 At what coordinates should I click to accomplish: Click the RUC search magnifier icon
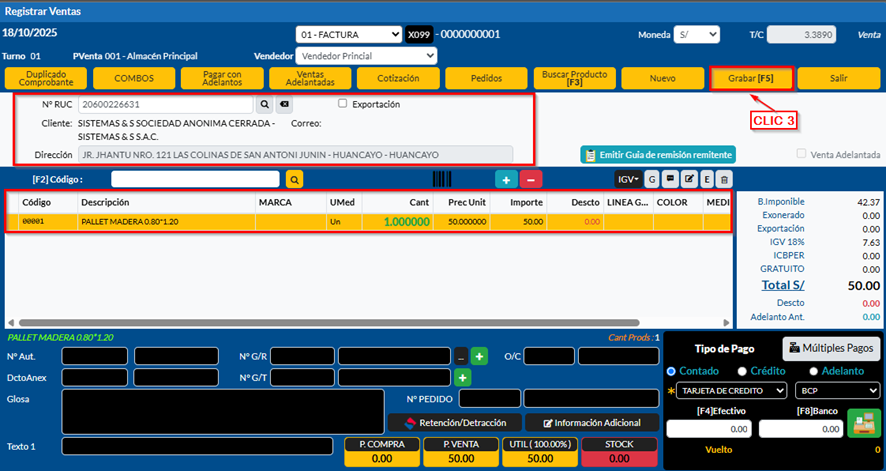[x=265, y=104]
